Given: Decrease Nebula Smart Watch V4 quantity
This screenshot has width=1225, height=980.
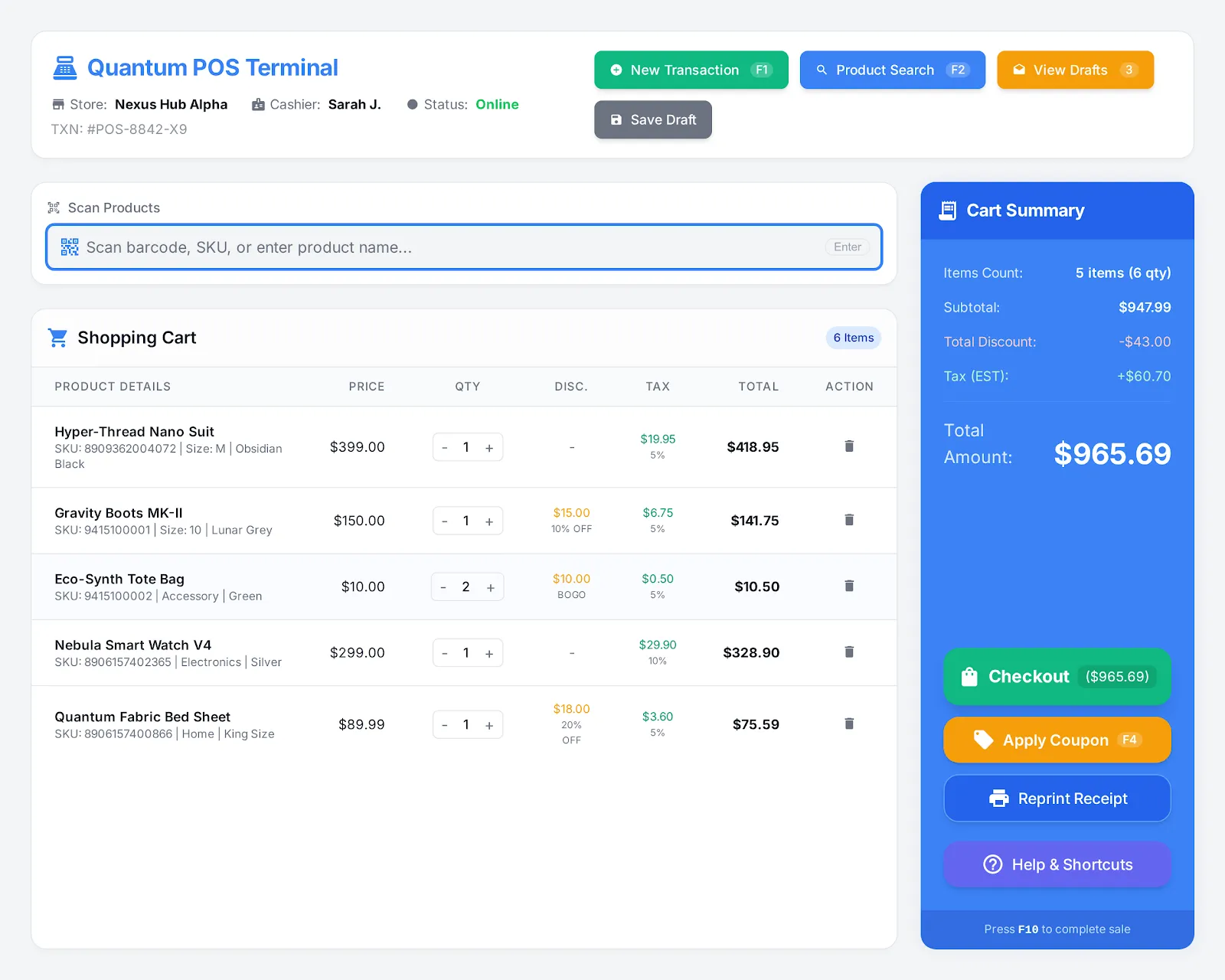Looking at the screenshot, I should 445,652.
